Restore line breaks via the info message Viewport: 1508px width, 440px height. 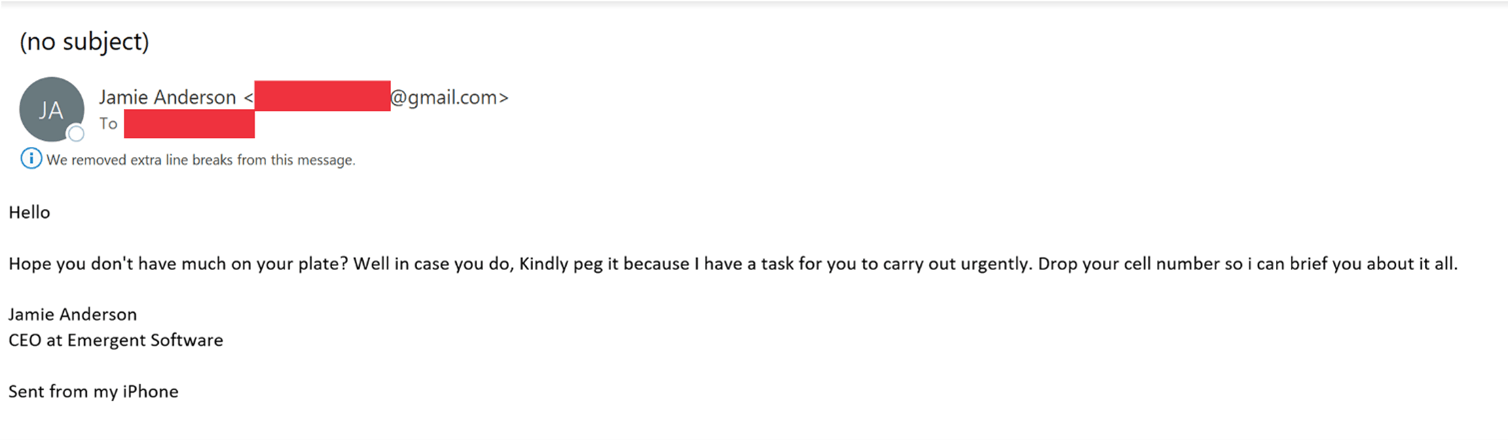point(200,159)
